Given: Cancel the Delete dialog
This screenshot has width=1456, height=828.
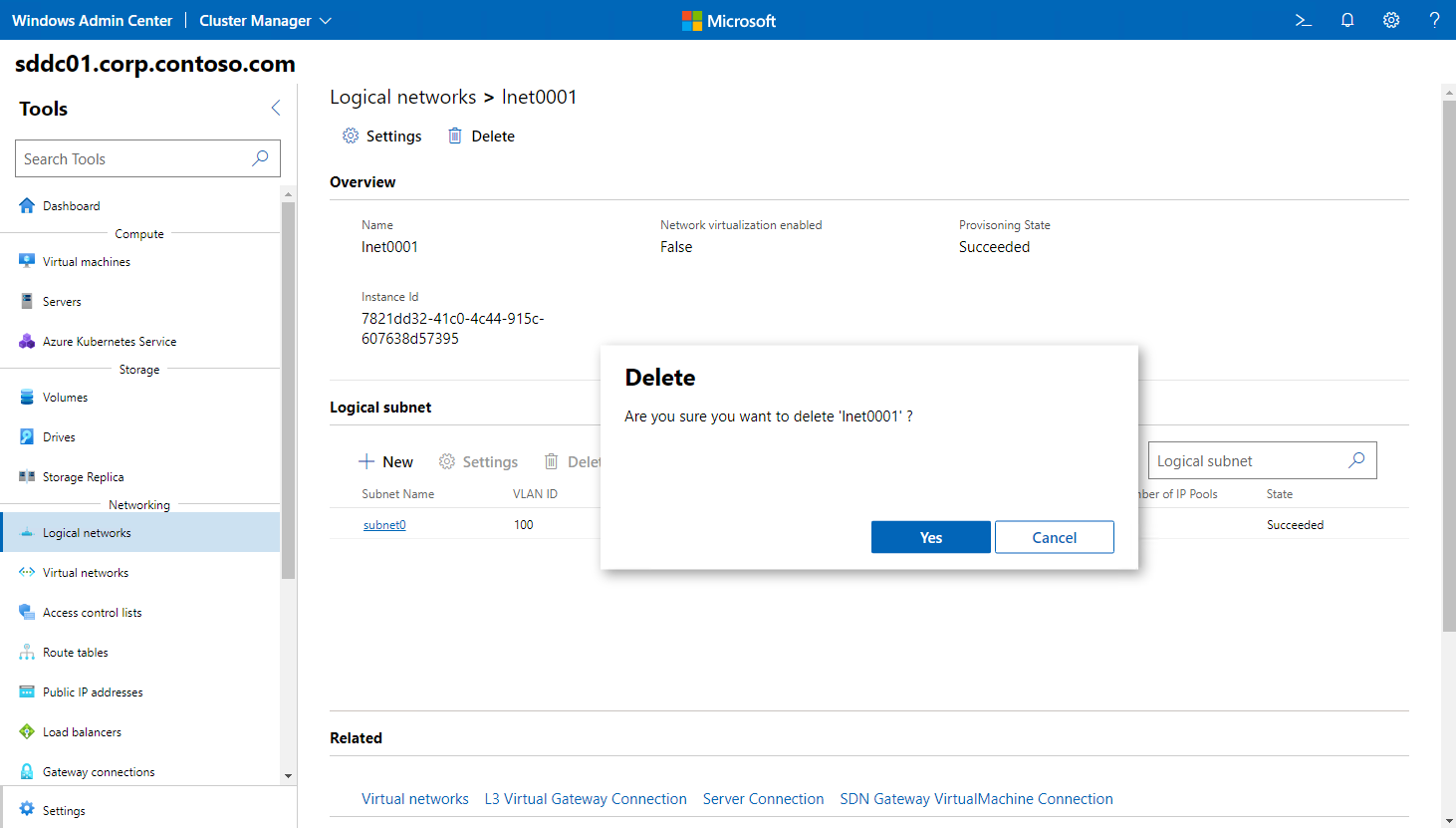Looking at the screenshot, I should [1055, 537].
